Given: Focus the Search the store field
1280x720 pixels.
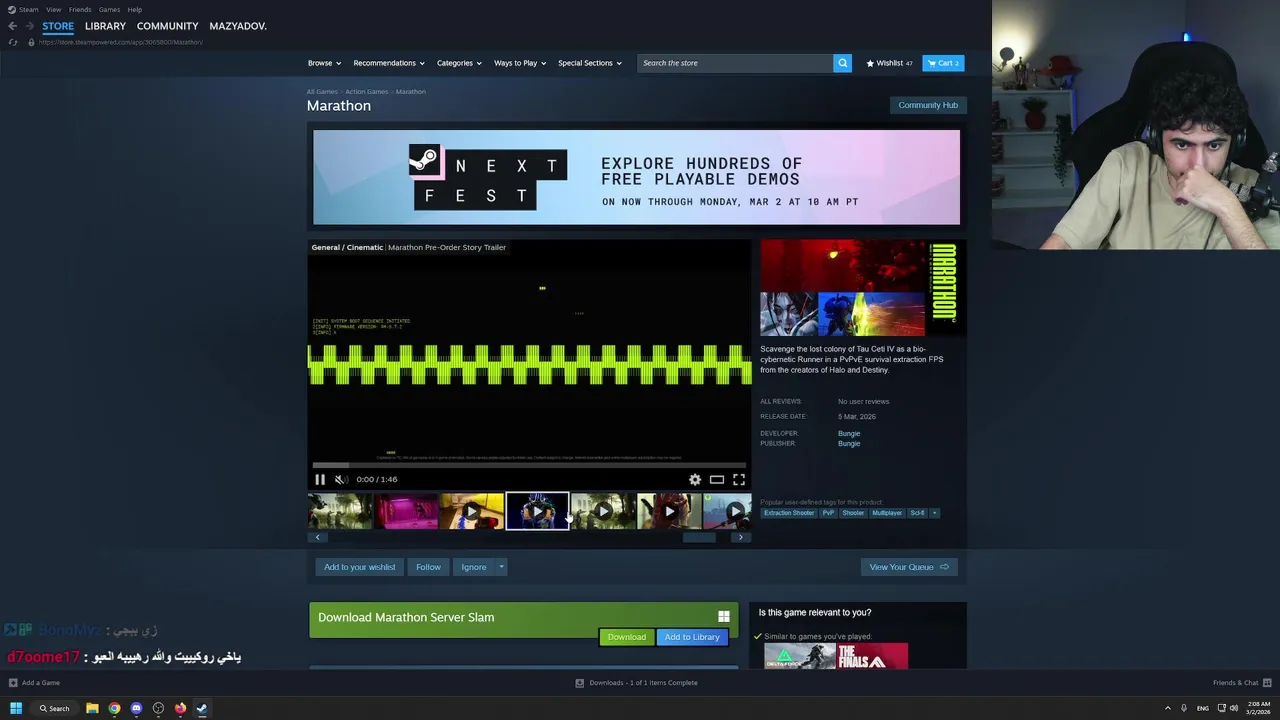Looking at the screenshot, I should [x=735, y=63].
